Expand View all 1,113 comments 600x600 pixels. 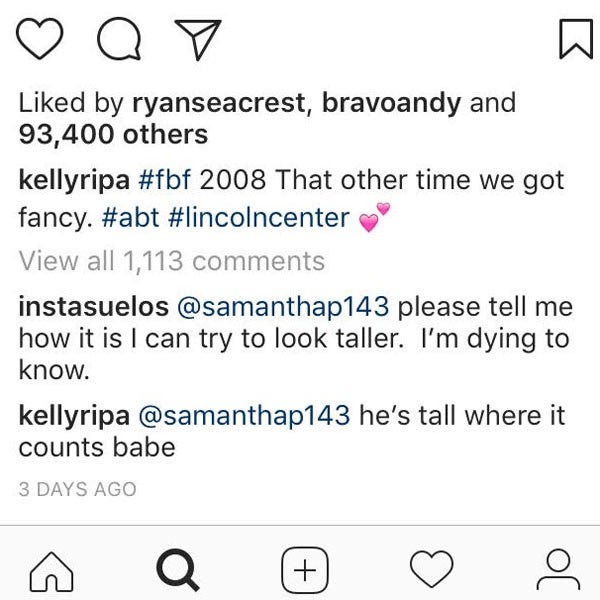pyautogui.click(x=172, y=261)
